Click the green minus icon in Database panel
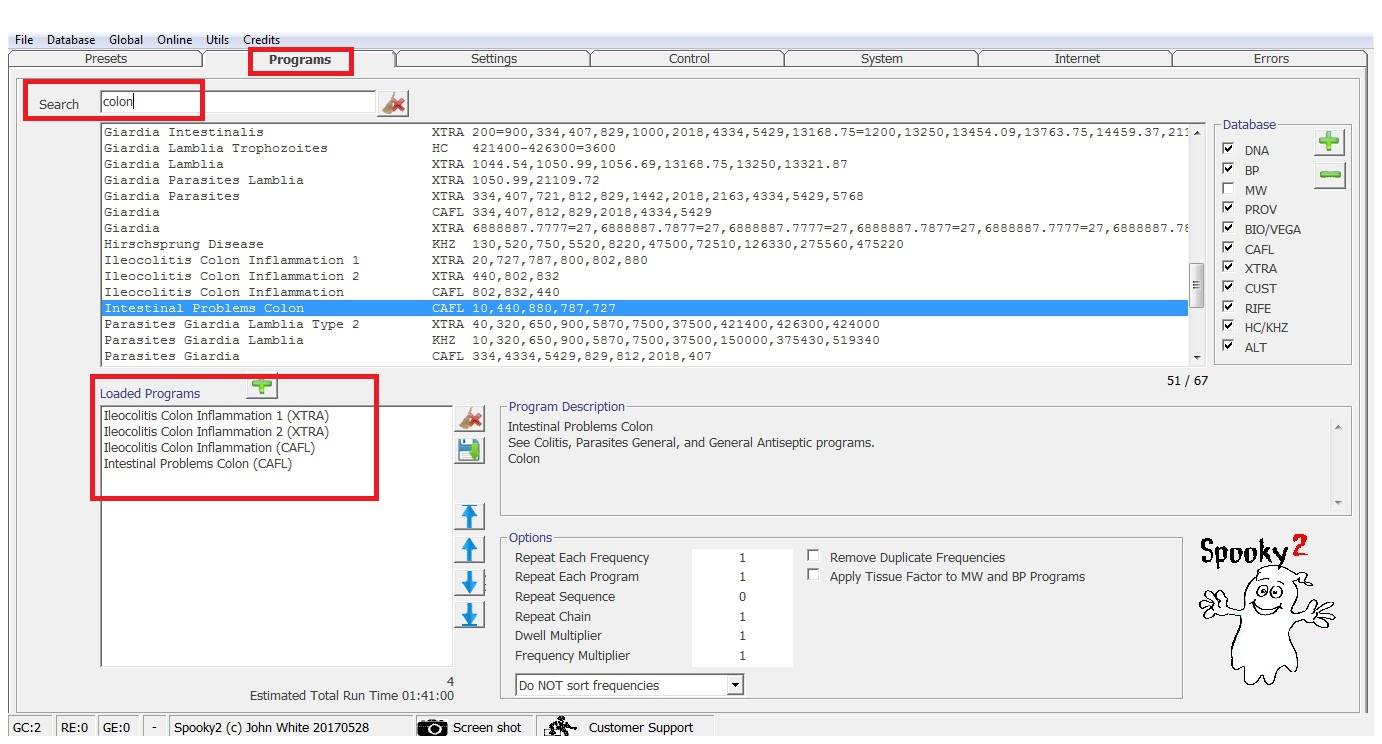Viewport: 1382px width, 744px height. (x=1328, y=175)
